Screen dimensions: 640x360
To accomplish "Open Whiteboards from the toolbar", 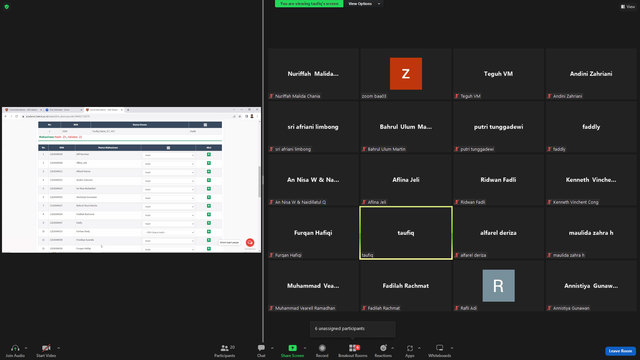I will coord(440,350).
